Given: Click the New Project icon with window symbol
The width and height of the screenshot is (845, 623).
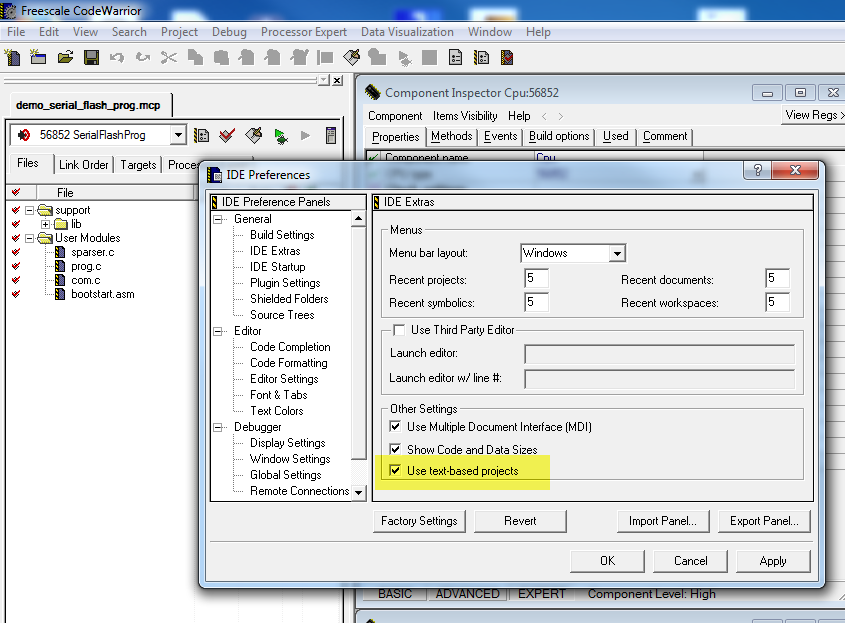Looking at the screenshot, I should point(38,57).
